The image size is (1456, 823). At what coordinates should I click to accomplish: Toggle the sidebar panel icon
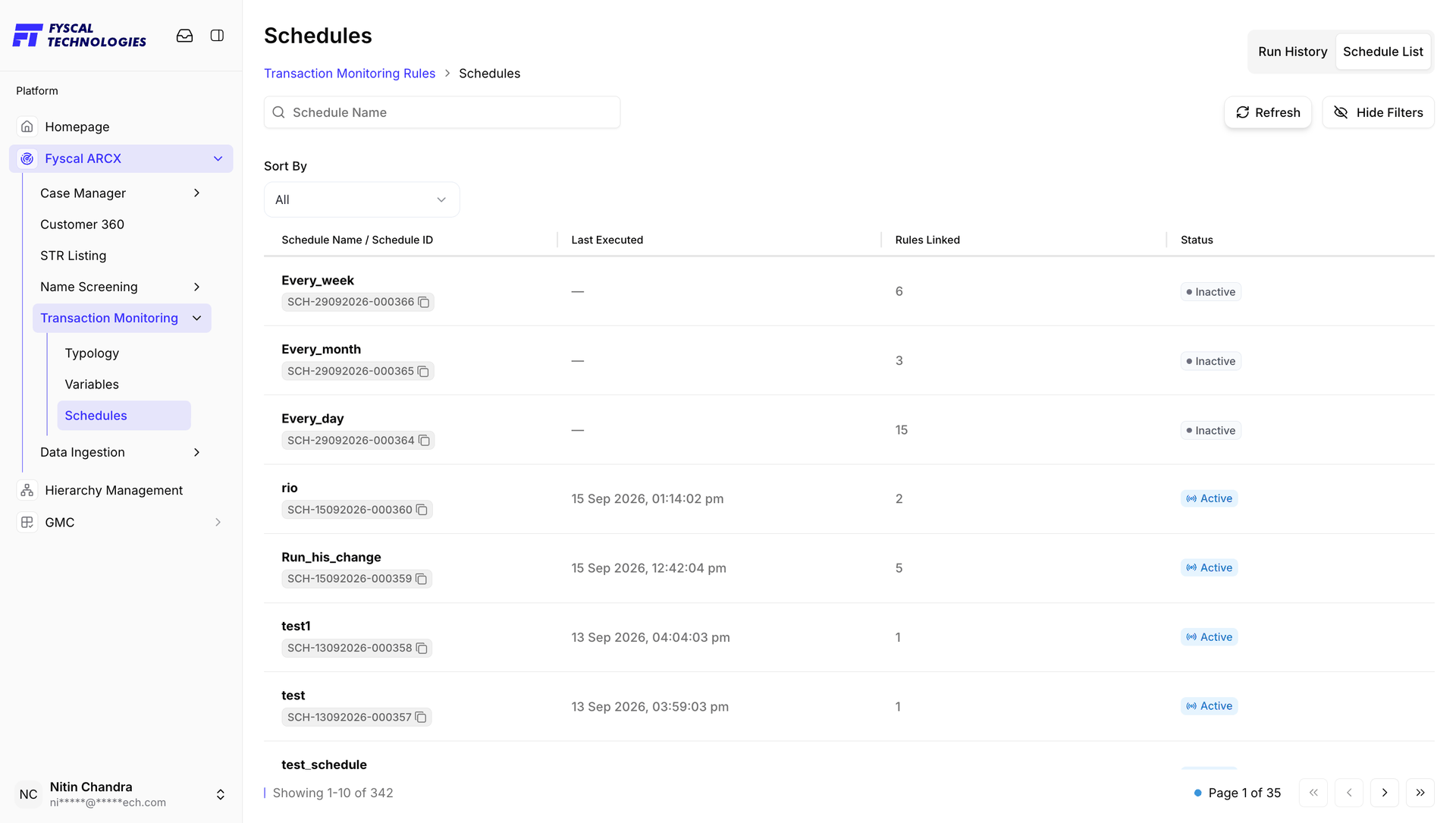click(217, 36)
